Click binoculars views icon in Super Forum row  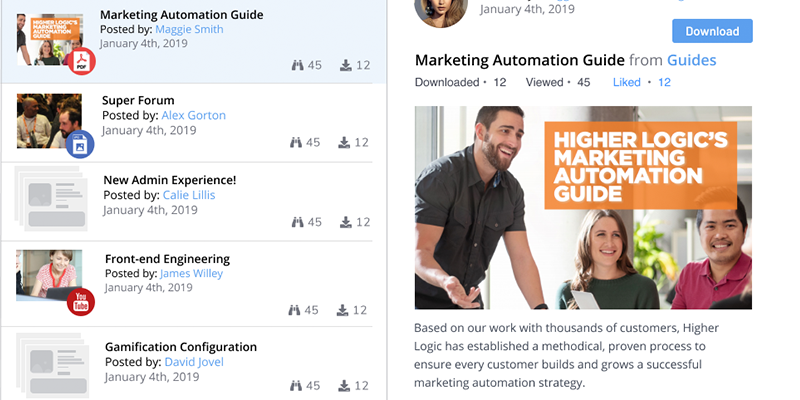(x=296, y=142)
